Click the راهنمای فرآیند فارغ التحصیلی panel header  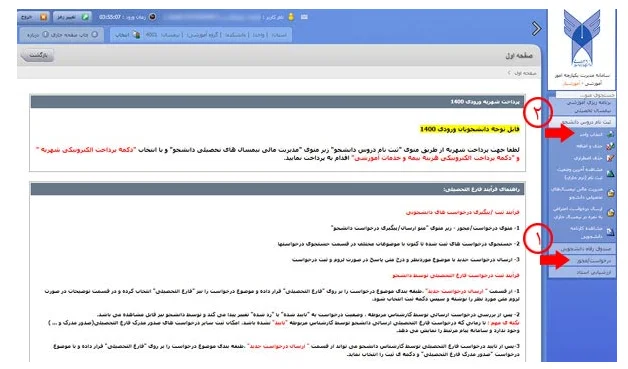[278, 189]
